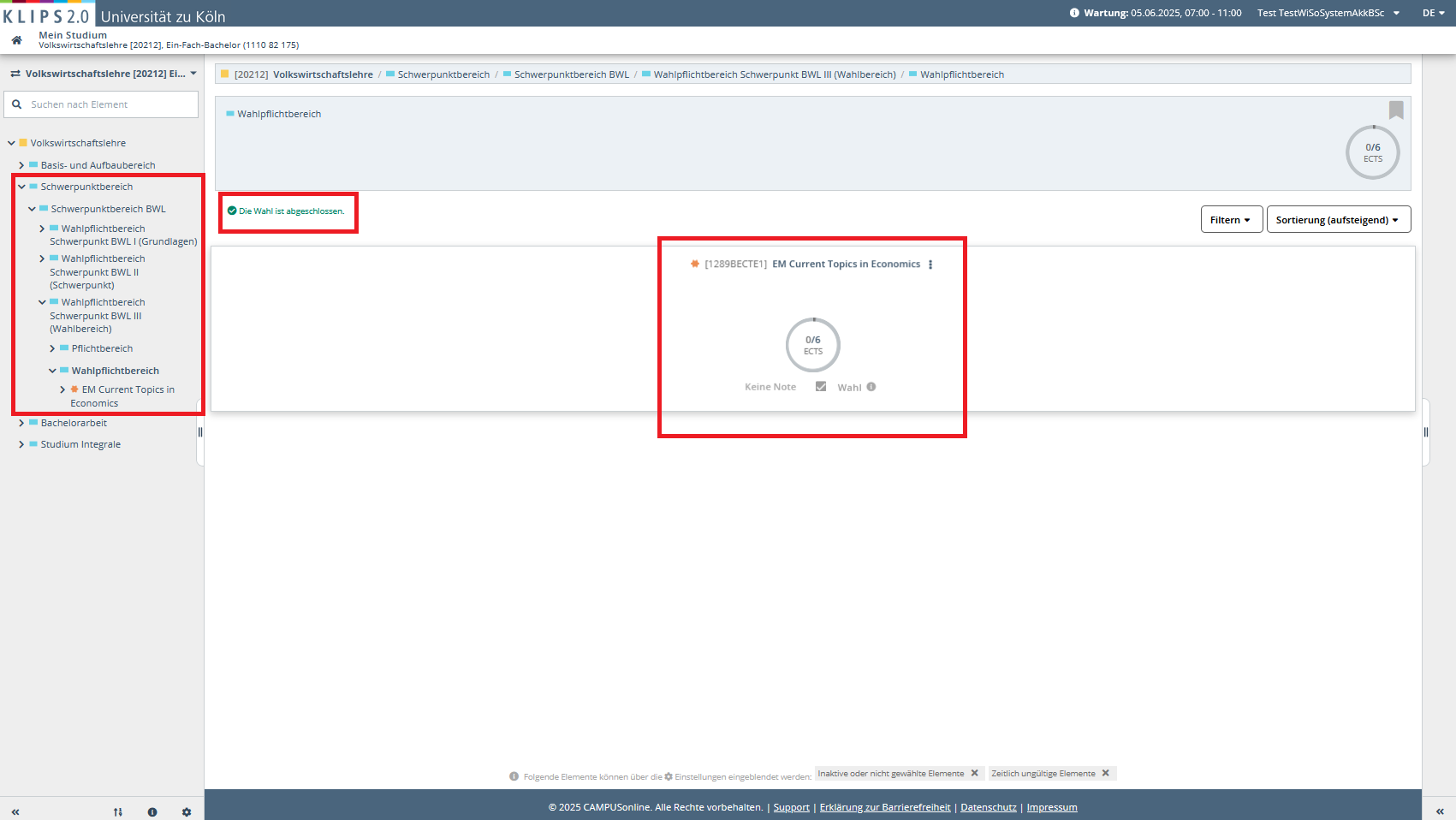Click the Wartung info icon in header
The image size is (1456, 820).
[1074, 13]
